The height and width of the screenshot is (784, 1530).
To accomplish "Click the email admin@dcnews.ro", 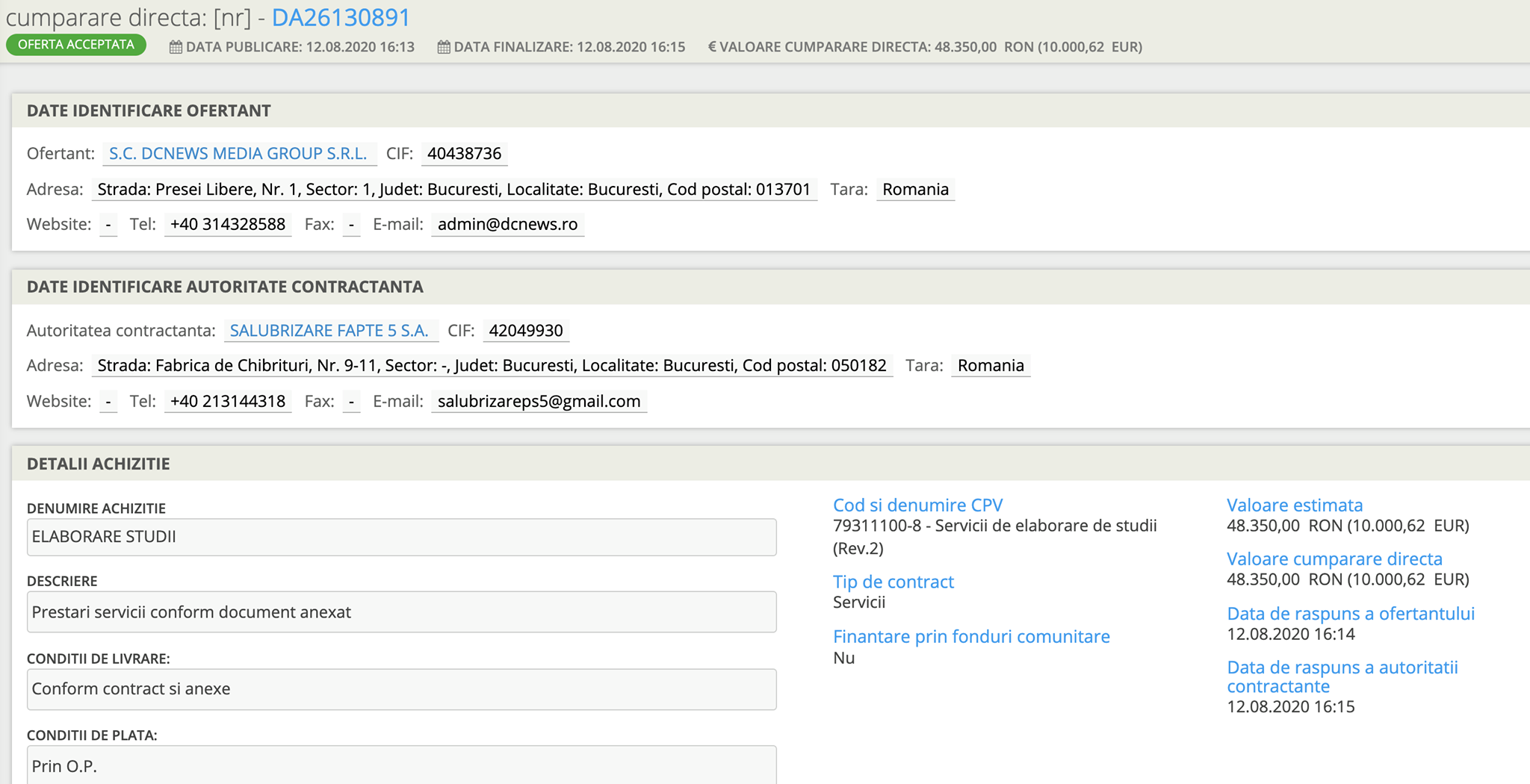I will [x=508, y=225].
